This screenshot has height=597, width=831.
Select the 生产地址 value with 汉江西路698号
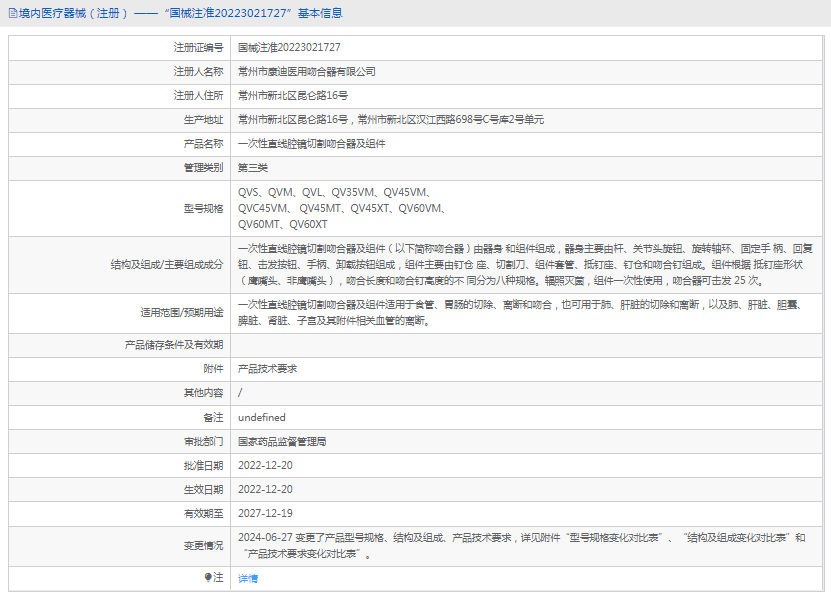coord(391,119)
